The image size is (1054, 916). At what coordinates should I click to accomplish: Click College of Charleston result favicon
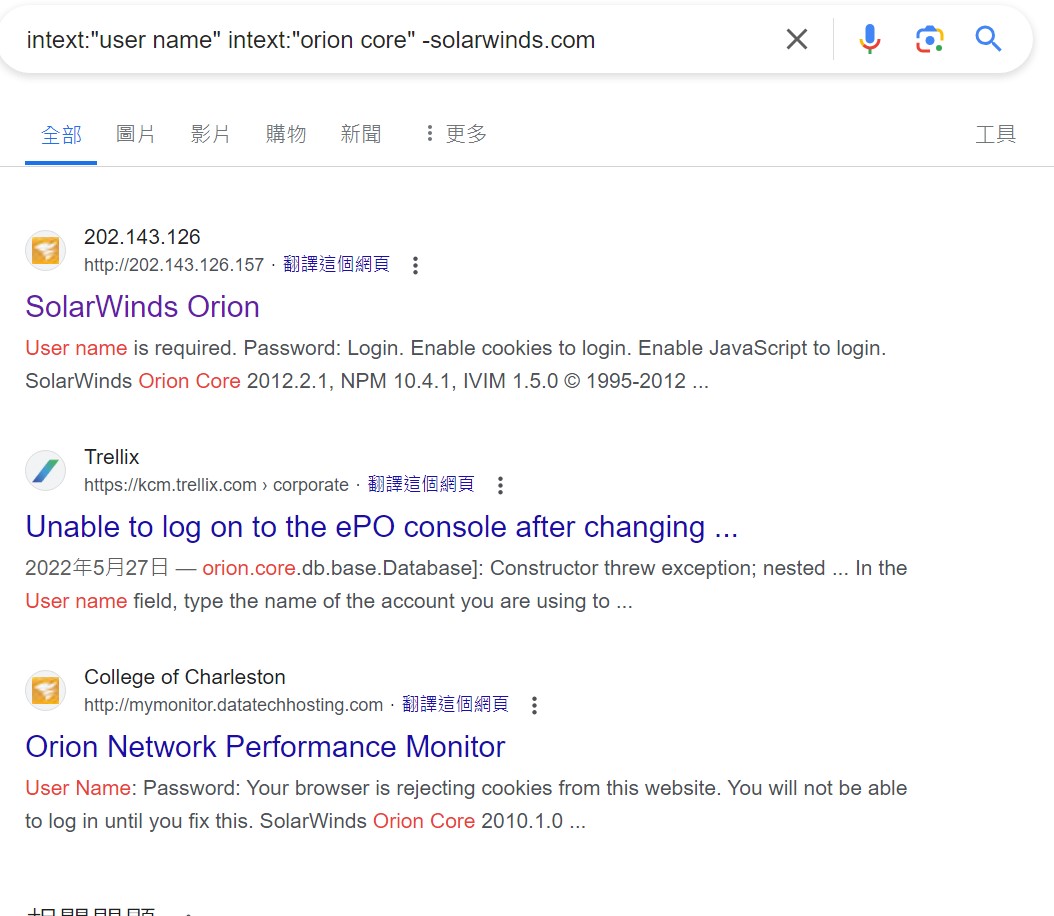[45, 690]
